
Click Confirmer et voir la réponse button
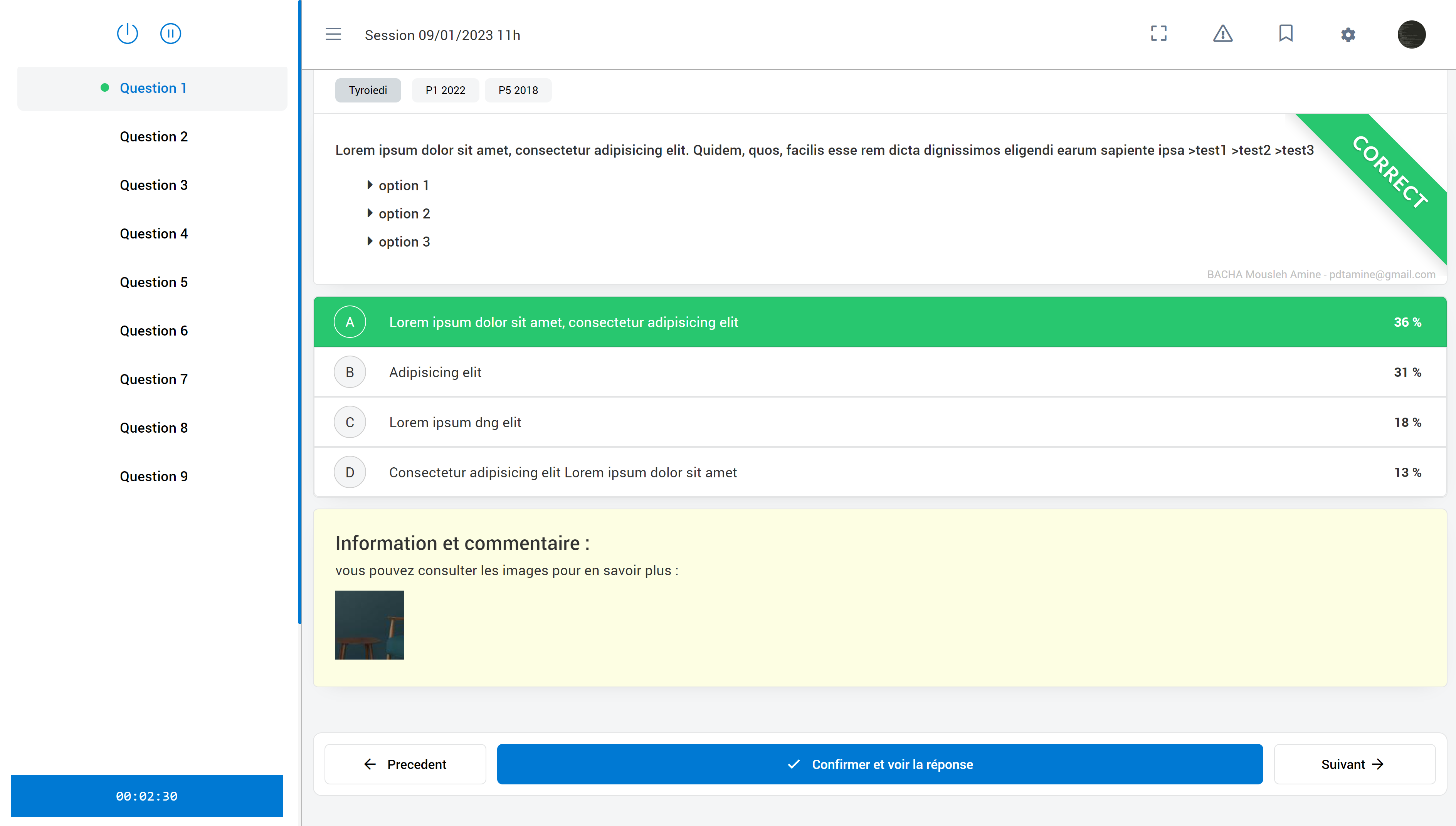tap(880, 763)
